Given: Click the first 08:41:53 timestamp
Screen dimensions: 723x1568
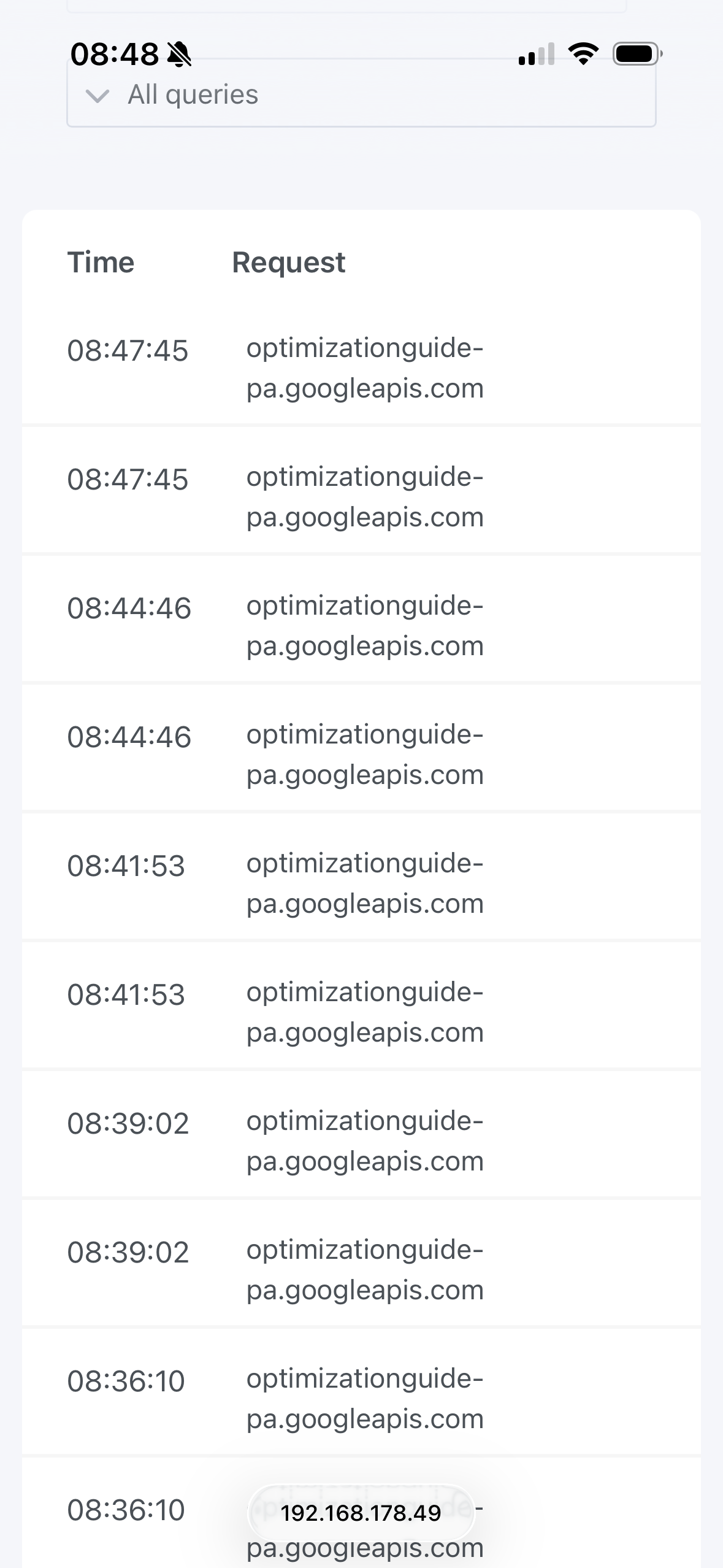Looking at the screenshot, I should (126, 866).
